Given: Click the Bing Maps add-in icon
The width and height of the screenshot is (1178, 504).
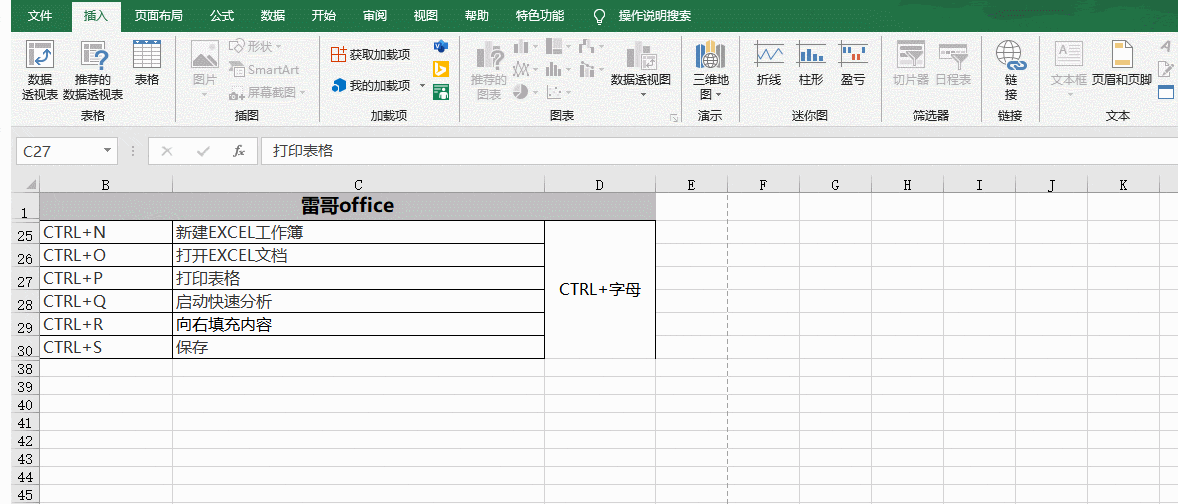Looking at the screenshot, I should click(x=441, y=69).
